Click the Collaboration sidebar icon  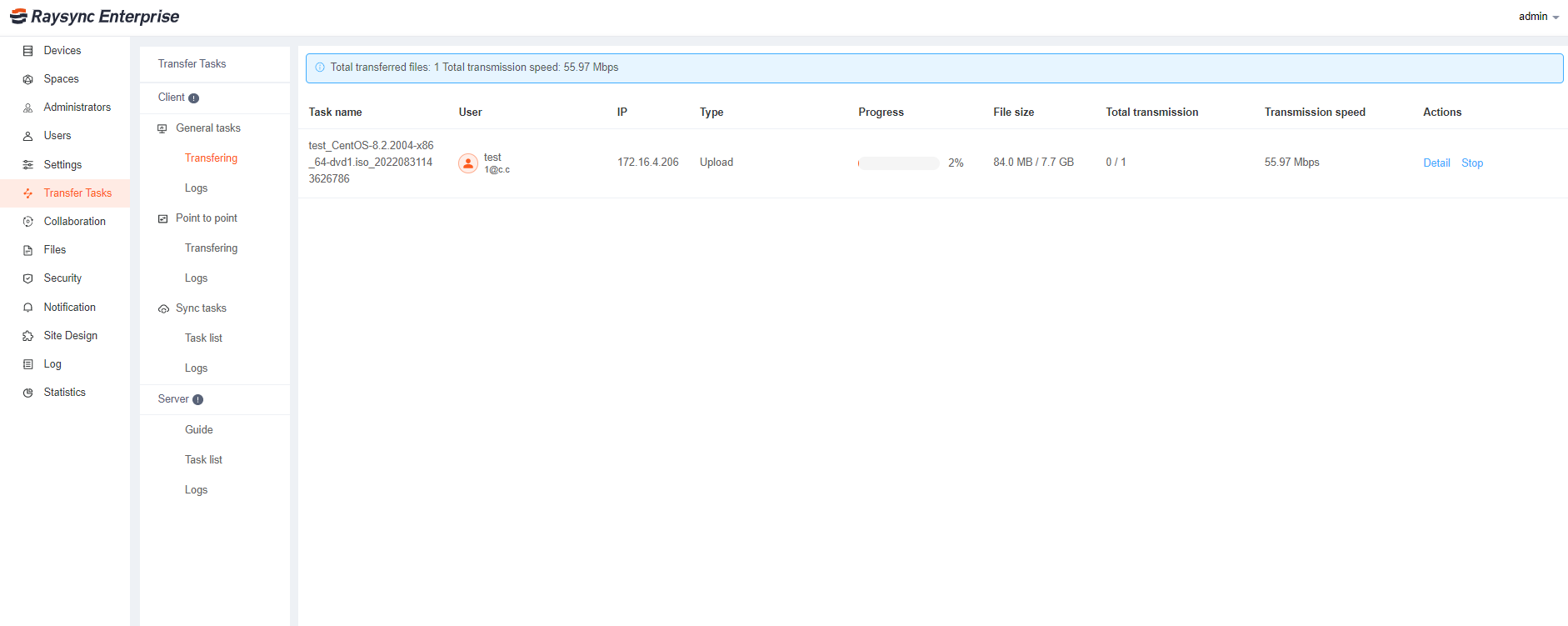coord(27,222)
